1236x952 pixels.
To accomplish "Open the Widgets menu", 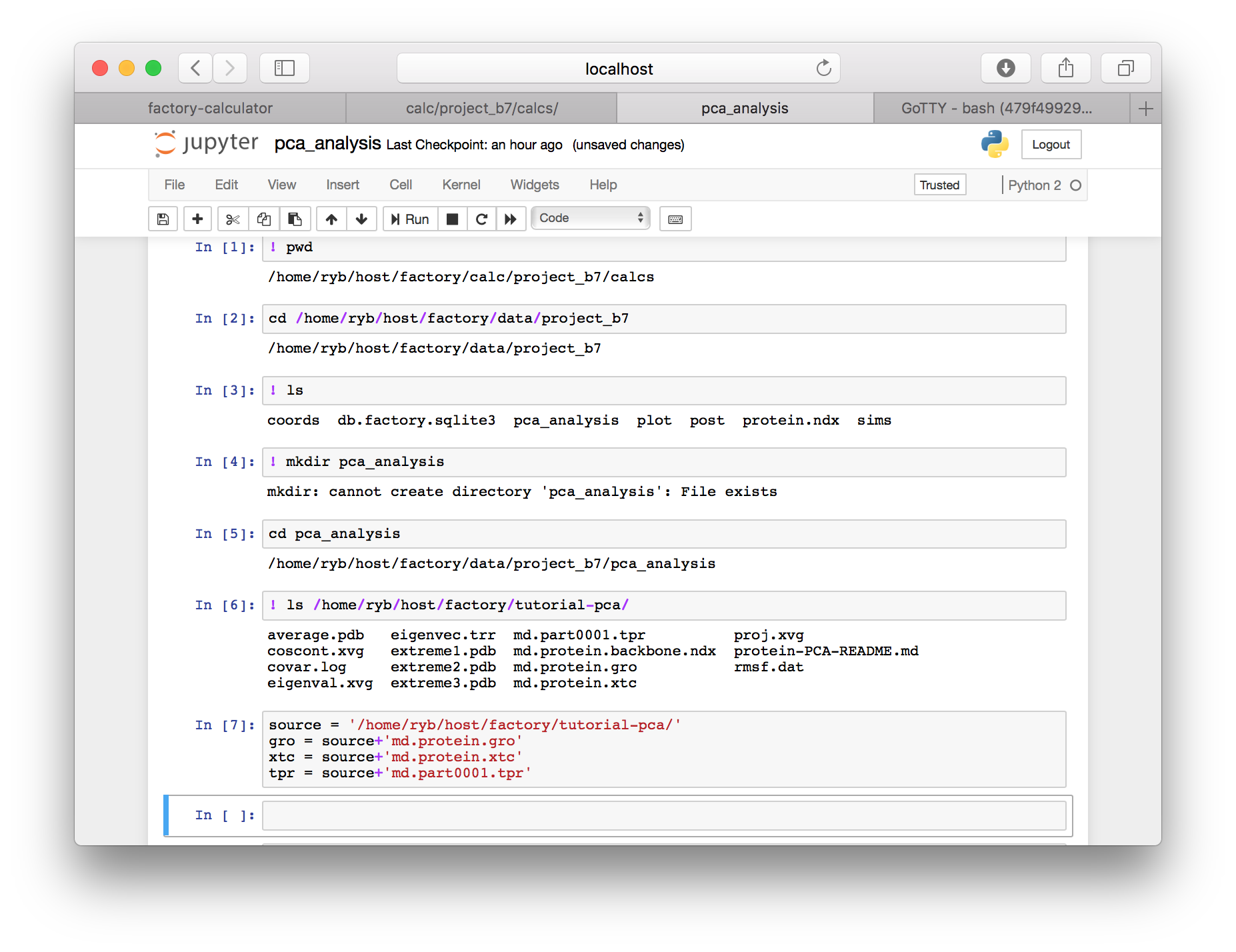I will click(535, 185).
